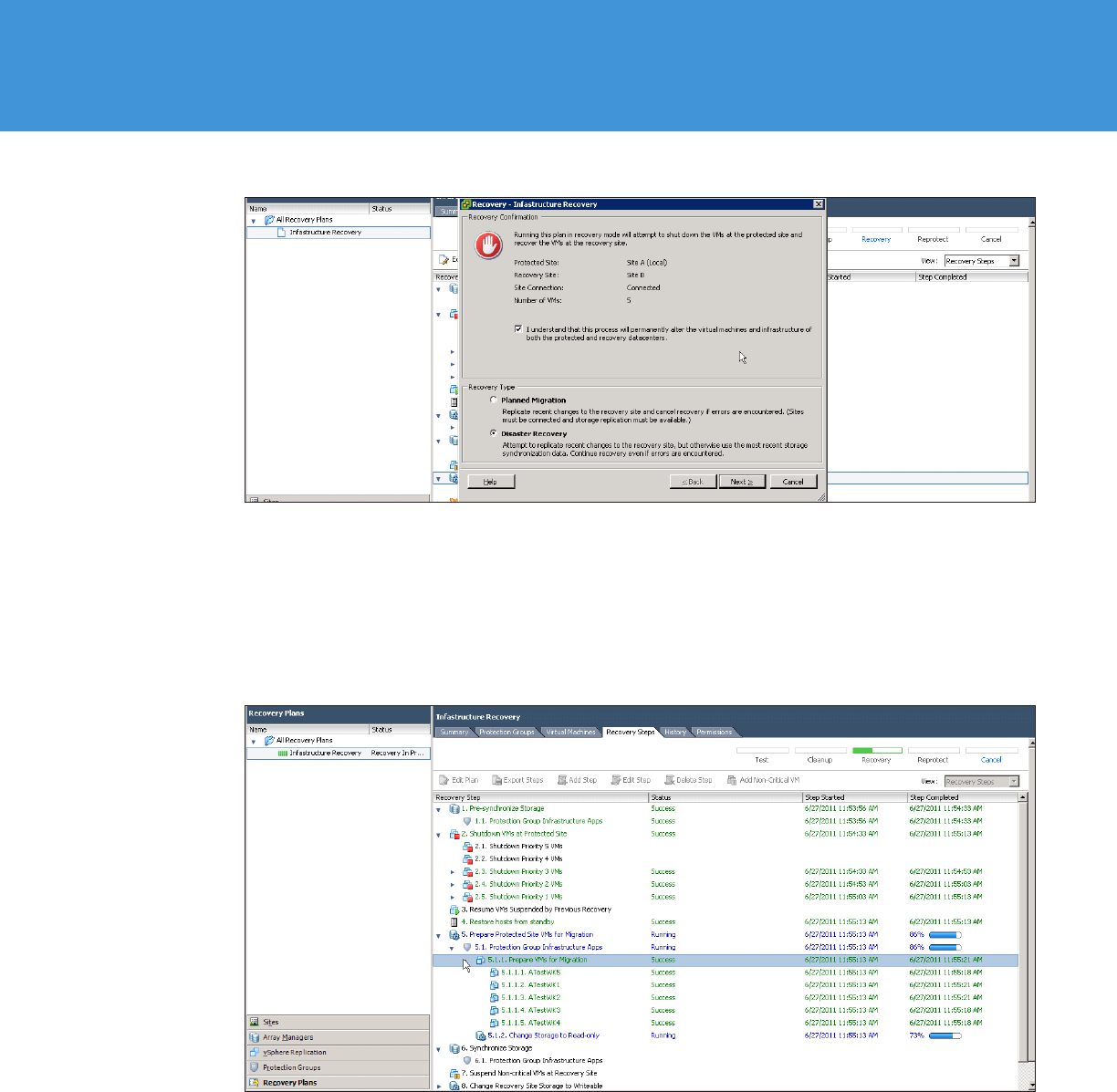Click the blue Cancel link in lower window
This screenshot has height=1092, width=1117.
coord(991,760)
